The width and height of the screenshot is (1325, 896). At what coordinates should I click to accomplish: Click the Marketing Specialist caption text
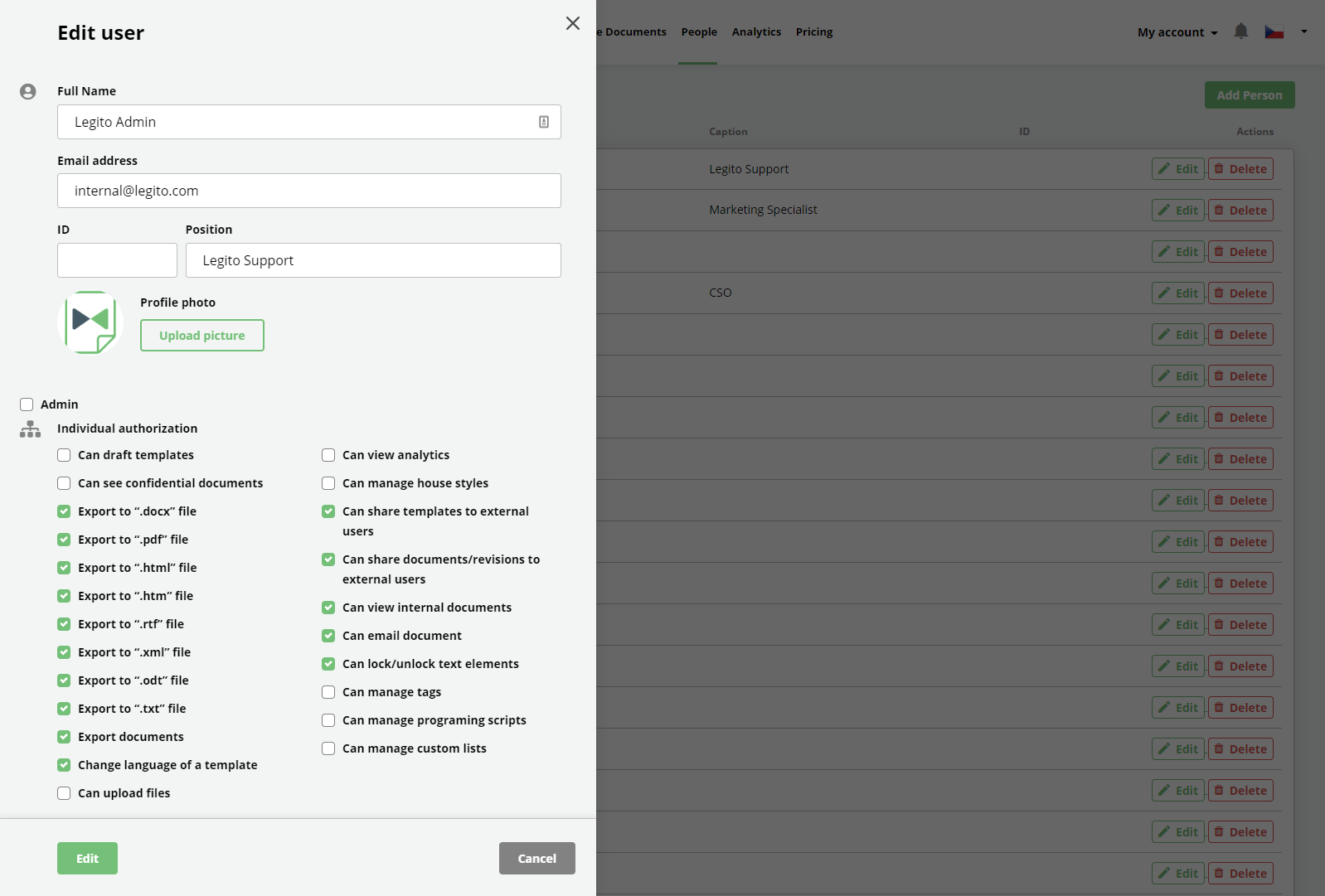click(763, 210)
